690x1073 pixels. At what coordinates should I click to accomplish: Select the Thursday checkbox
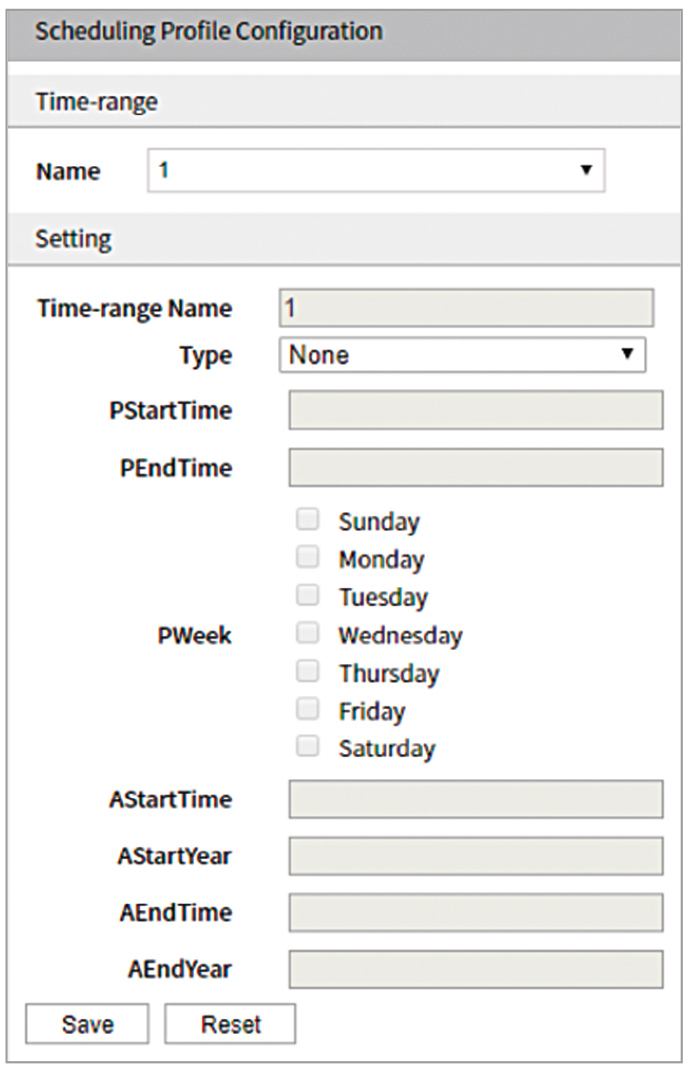(x=308, y=671)
